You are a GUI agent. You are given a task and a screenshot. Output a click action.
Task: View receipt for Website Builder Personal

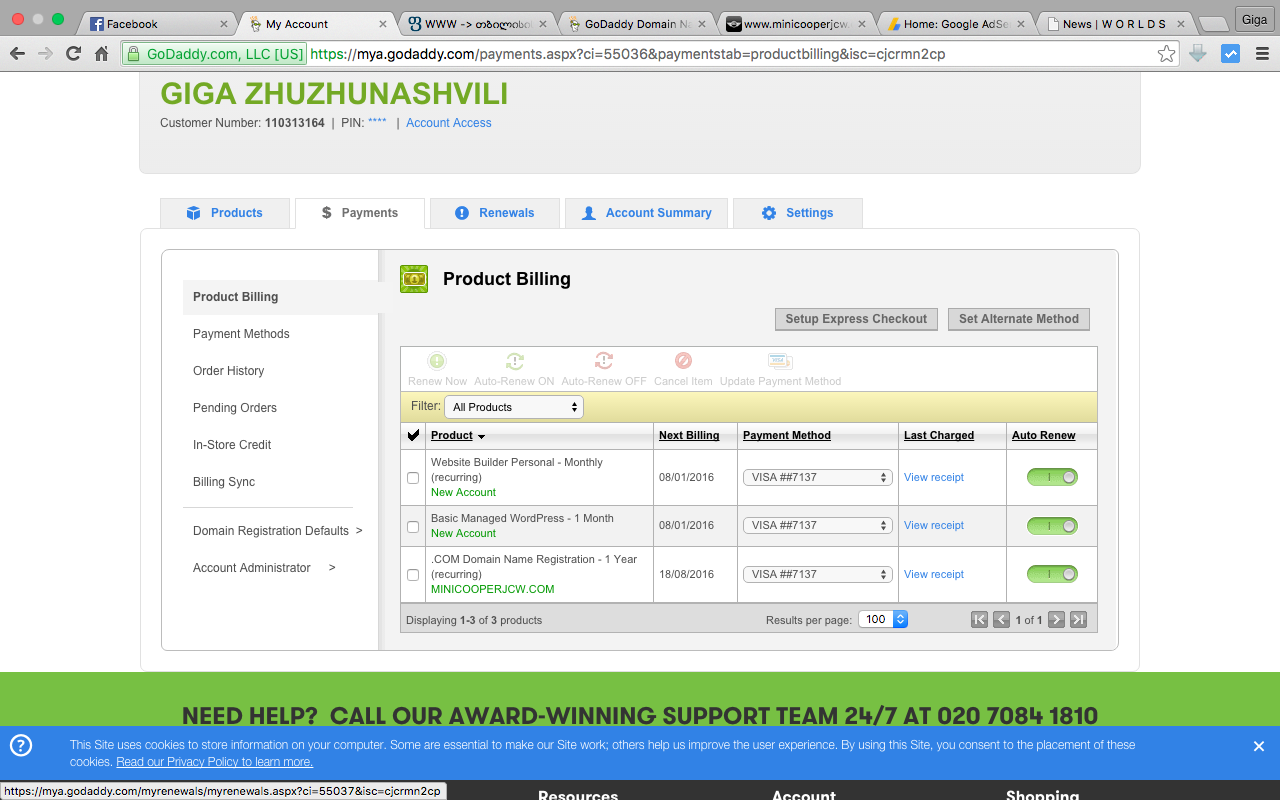pos(934,477)
